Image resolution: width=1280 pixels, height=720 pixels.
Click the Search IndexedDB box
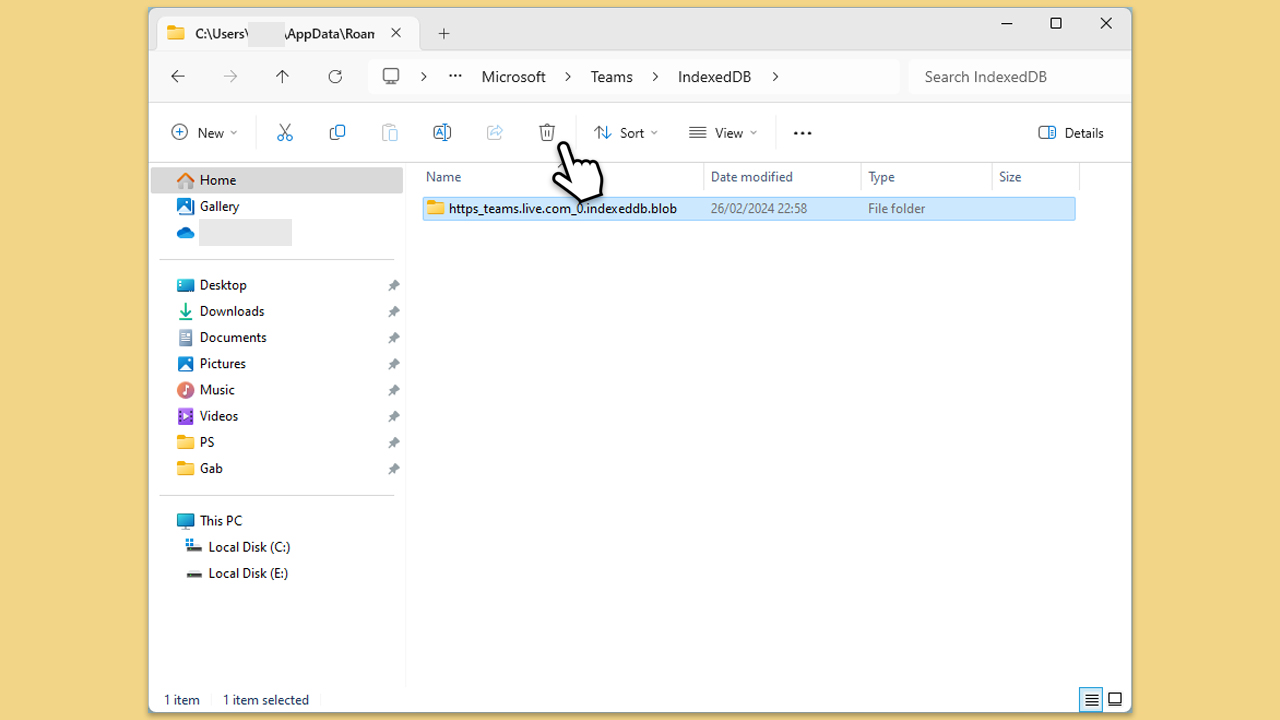(x=1019, y=77)
